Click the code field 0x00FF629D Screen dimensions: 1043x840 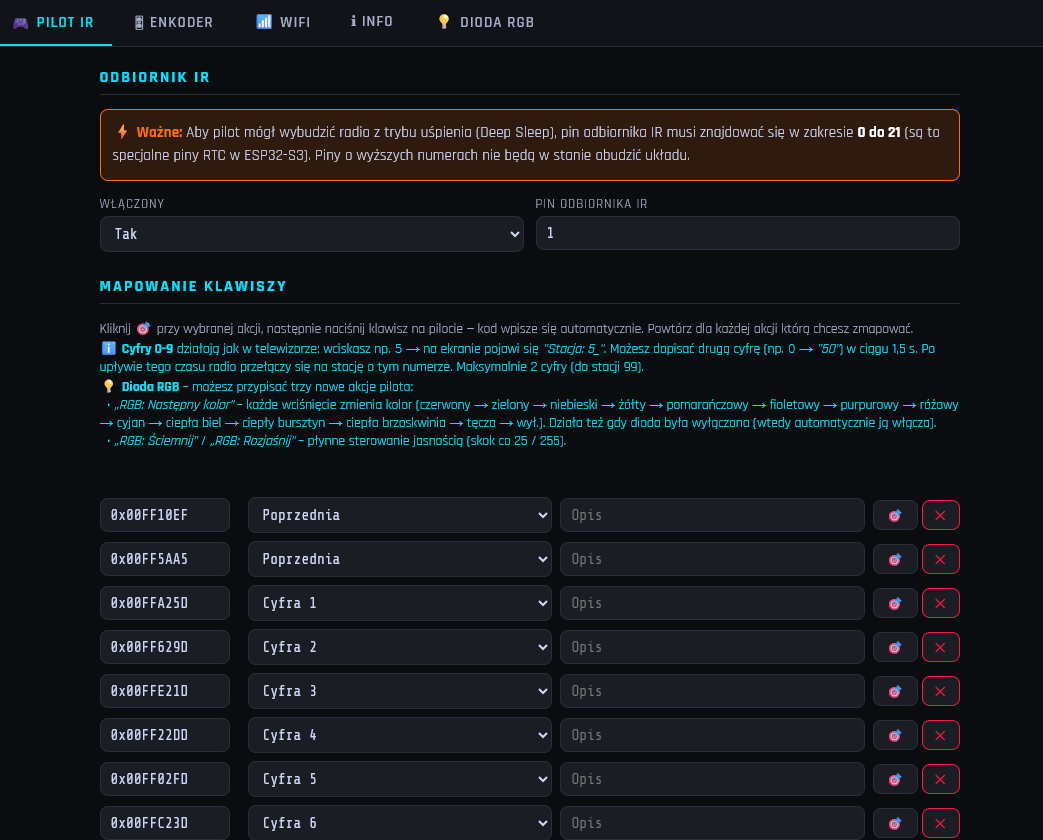[165, 647]
